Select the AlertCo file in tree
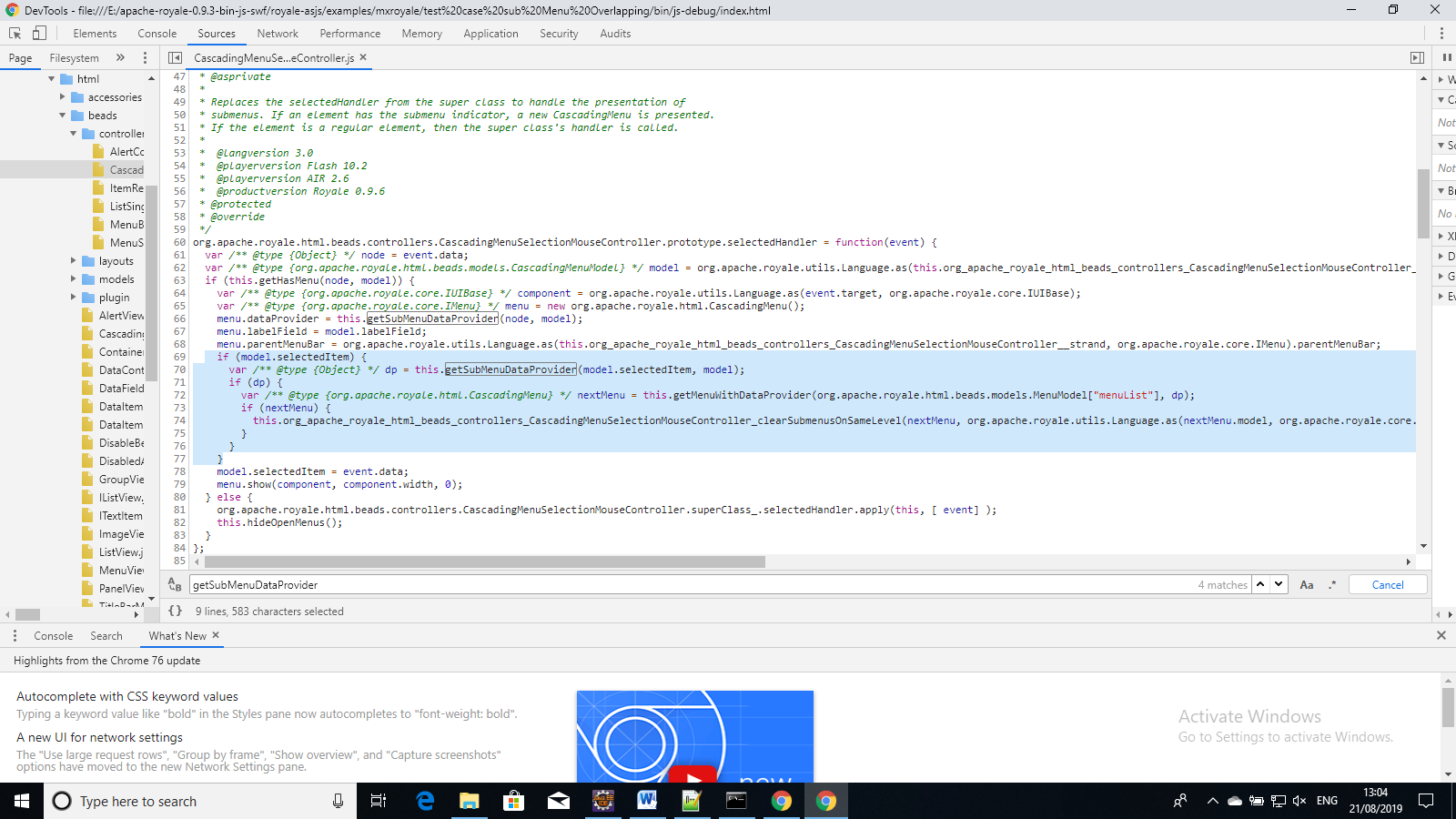Image resolution: width=1456 pixels, height=819 pixels. [x=118, y=152]
